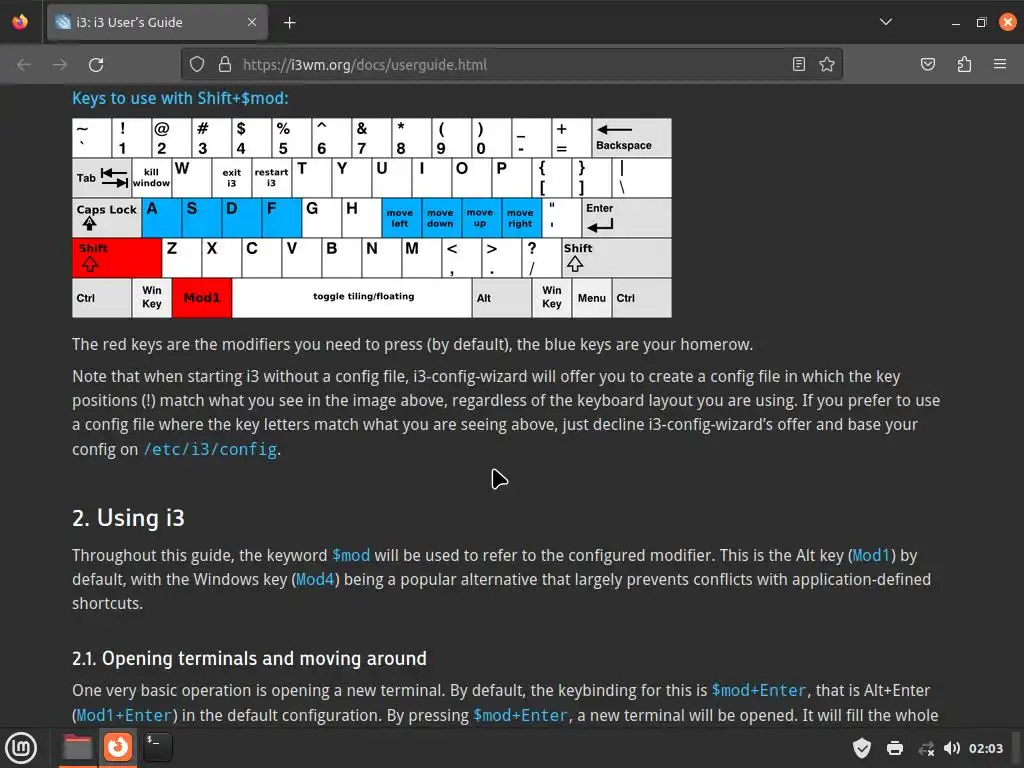
Task: Click '2.1. Opening terminals and moving around' heading
Action: pyautogui.click(x=249, y=658)
